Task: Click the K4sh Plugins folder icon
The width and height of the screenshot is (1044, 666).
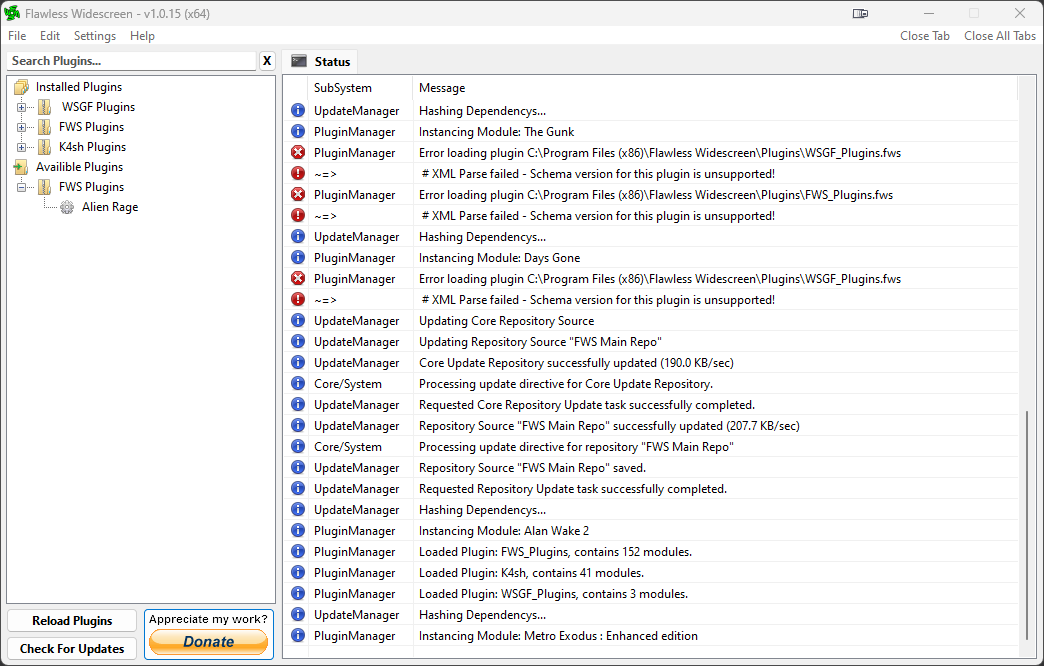Action: (x=44, y=147)
